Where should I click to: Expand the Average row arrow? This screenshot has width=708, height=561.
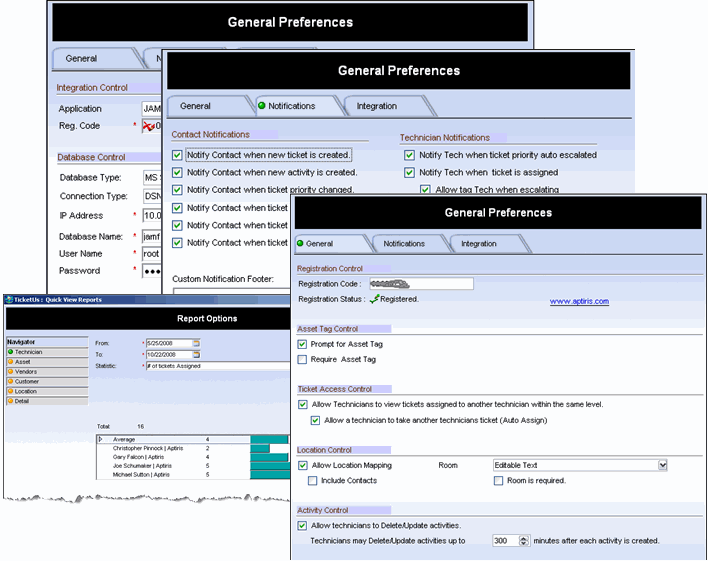coord(101,438)
